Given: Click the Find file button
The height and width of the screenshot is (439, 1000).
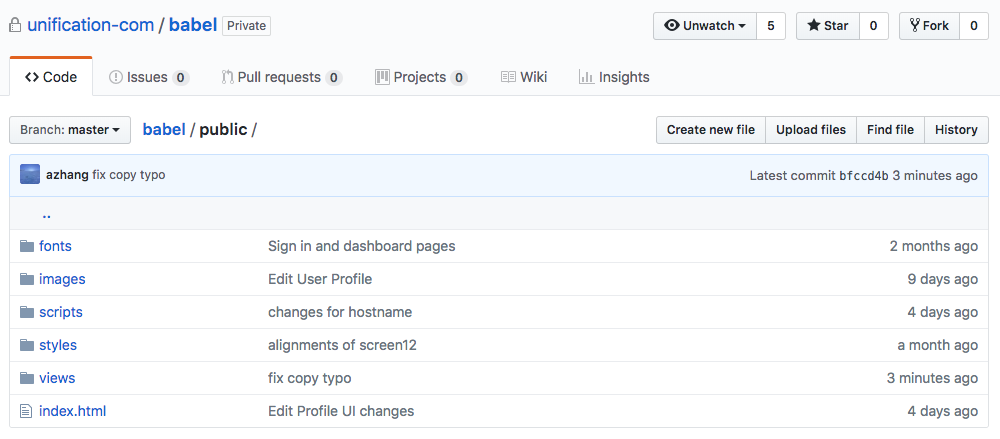Looking at the screenshot, I should pyautogui.click(x=890, y=130).
